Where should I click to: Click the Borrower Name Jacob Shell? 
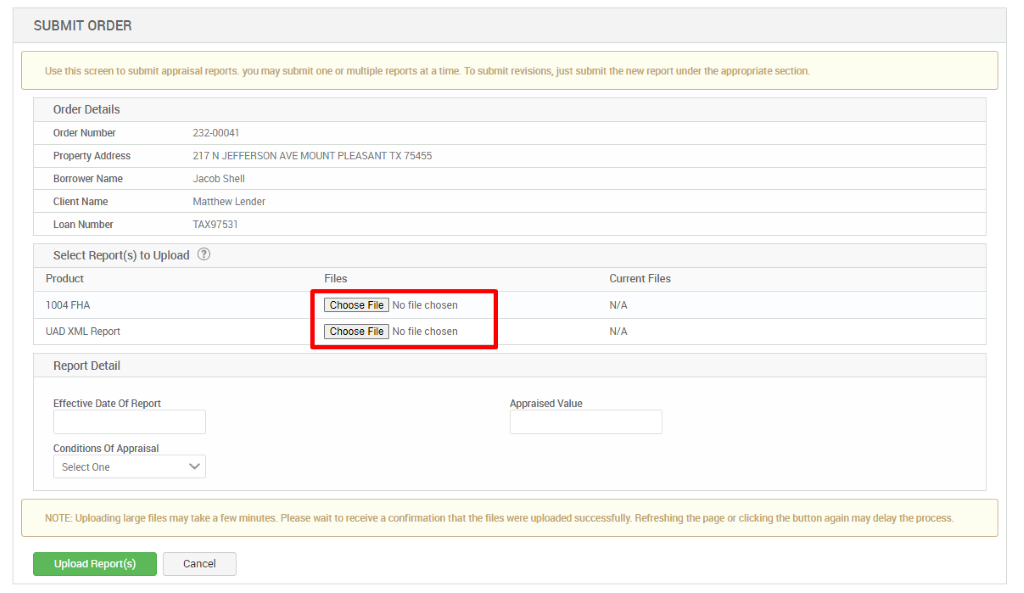coord(219,178)
